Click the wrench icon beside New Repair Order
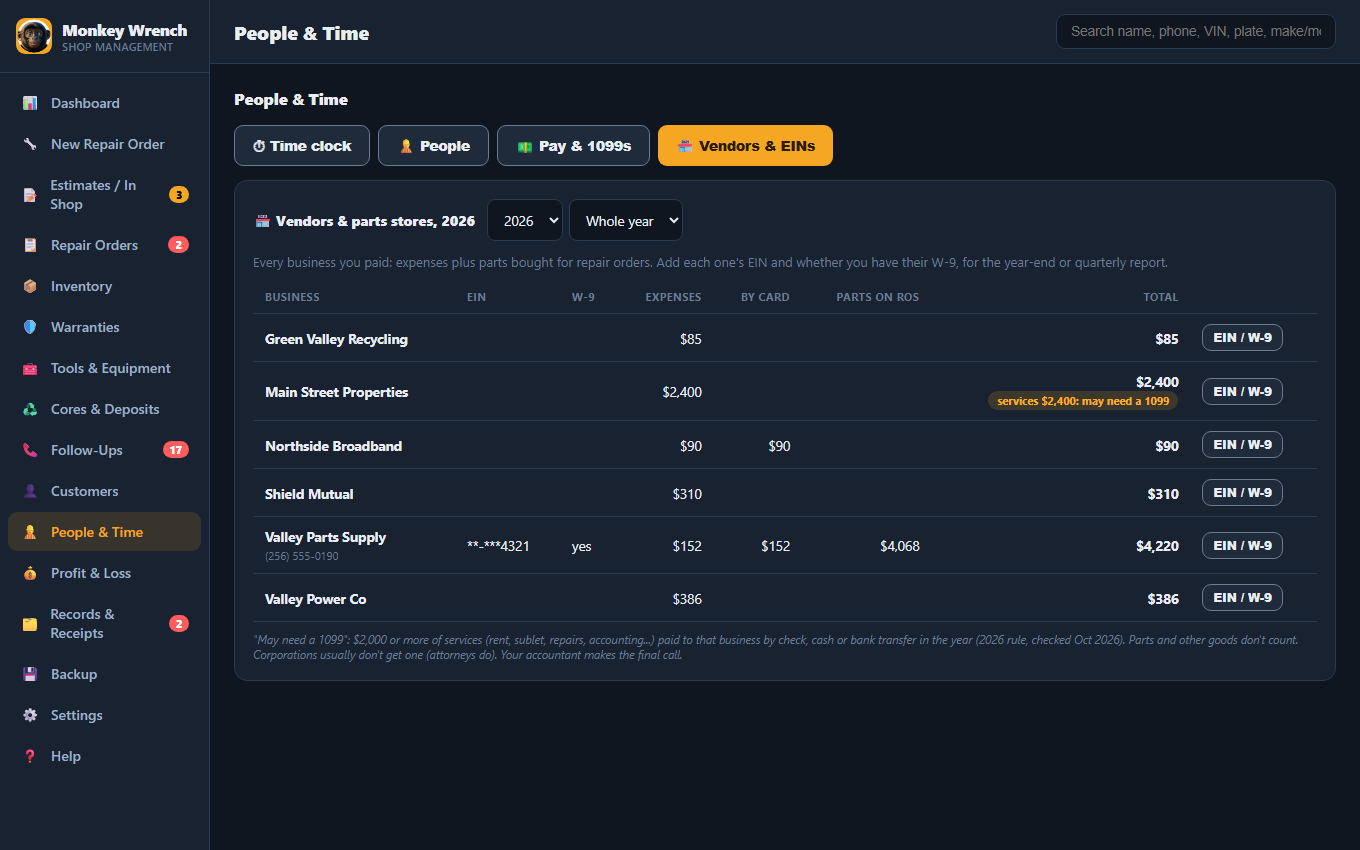1360x850 pixels. pyautogui.click(x=30, y=144)
